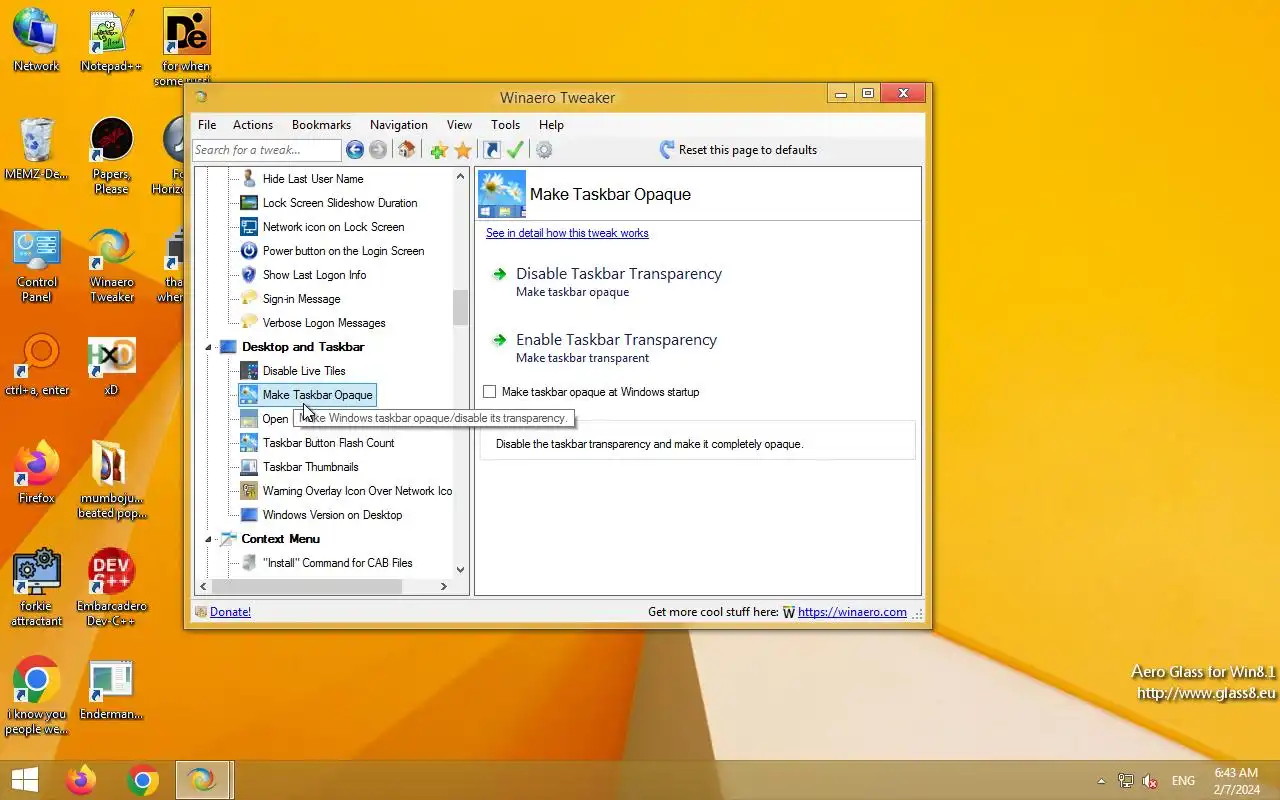The width and height of the screenshot is (1280, 800).
Task: Go to the home page icon
Action: (406, 150)
